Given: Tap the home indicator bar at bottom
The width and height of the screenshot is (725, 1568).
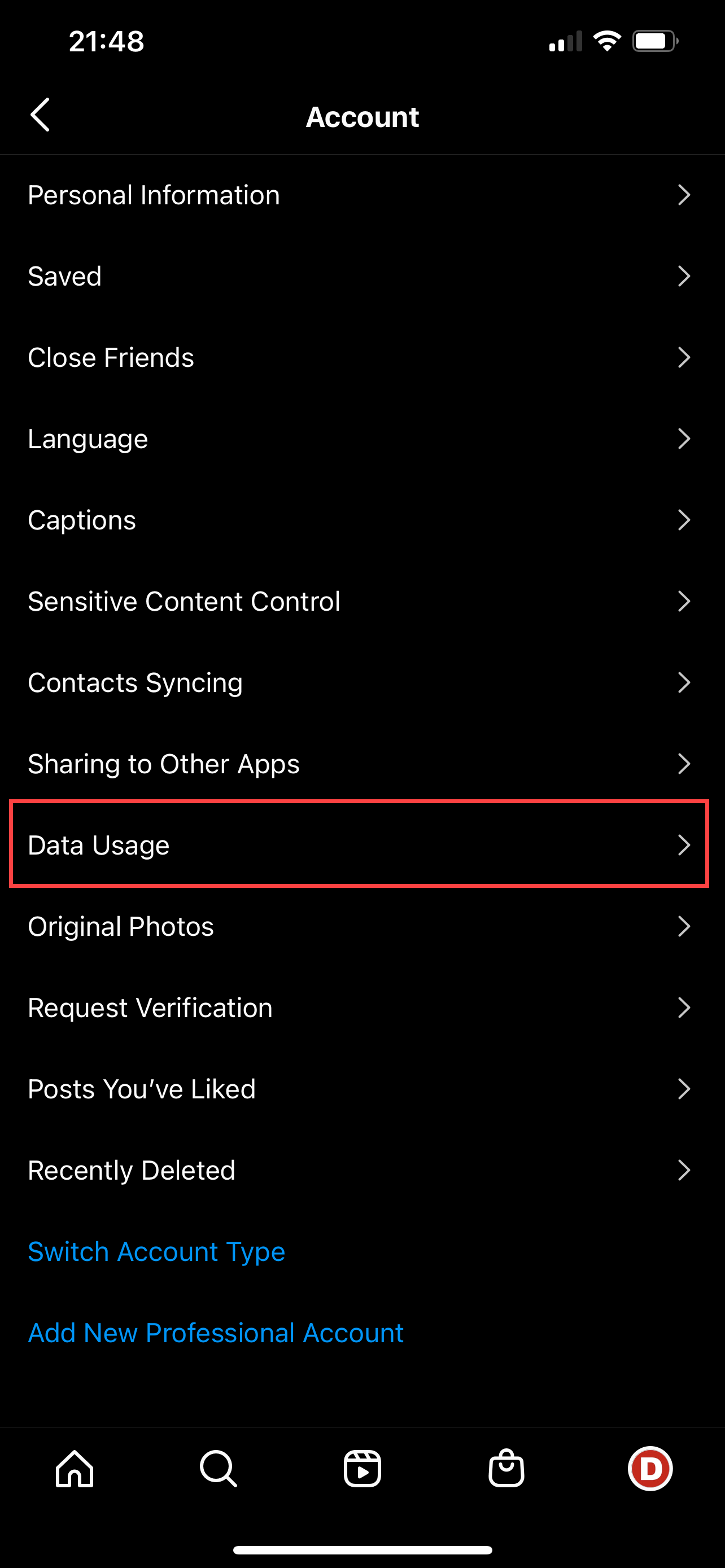Looking at the screenshot, I should click(362, 1548).
